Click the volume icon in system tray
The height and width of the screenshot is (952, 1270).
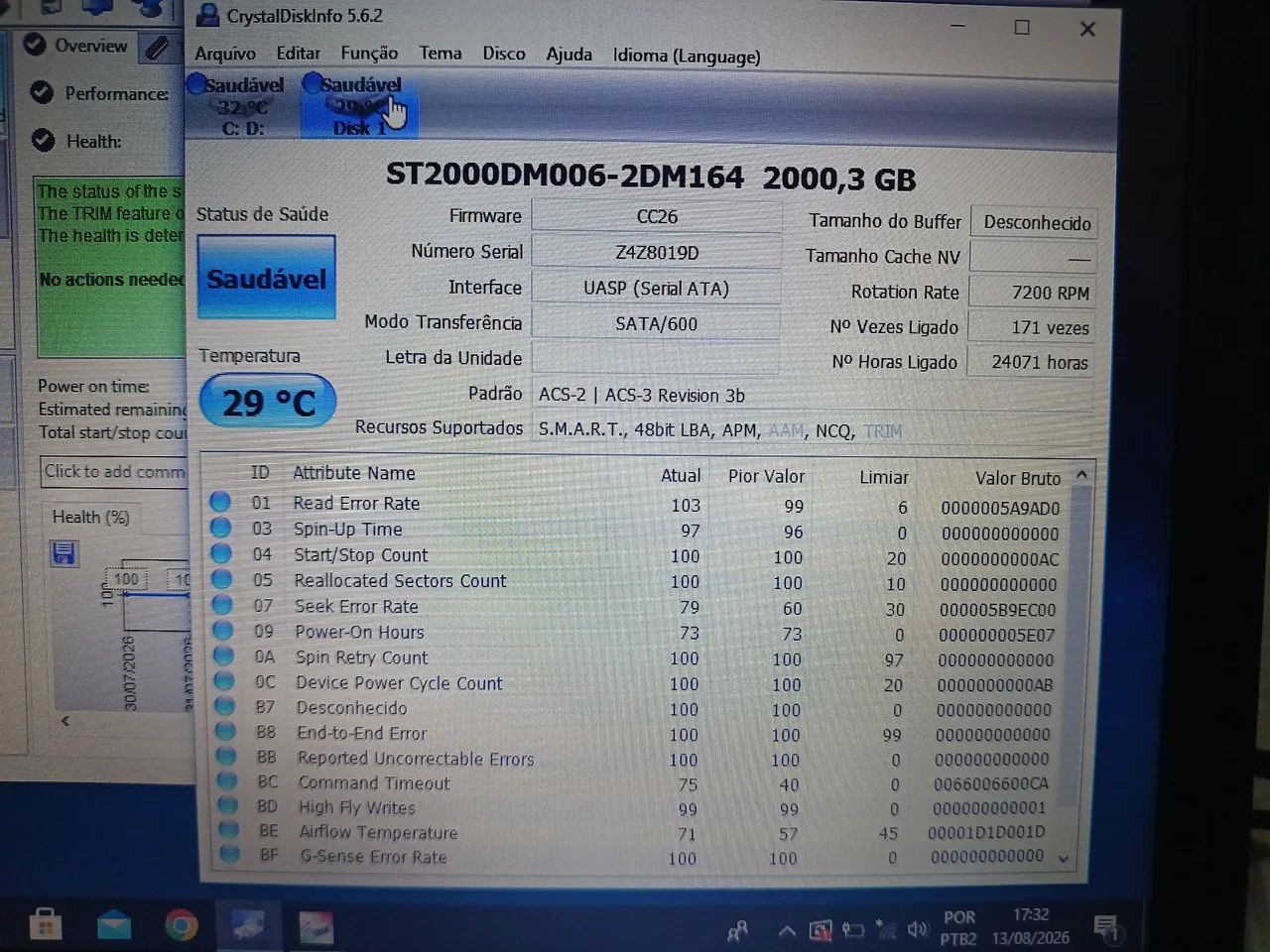point(918,929)
